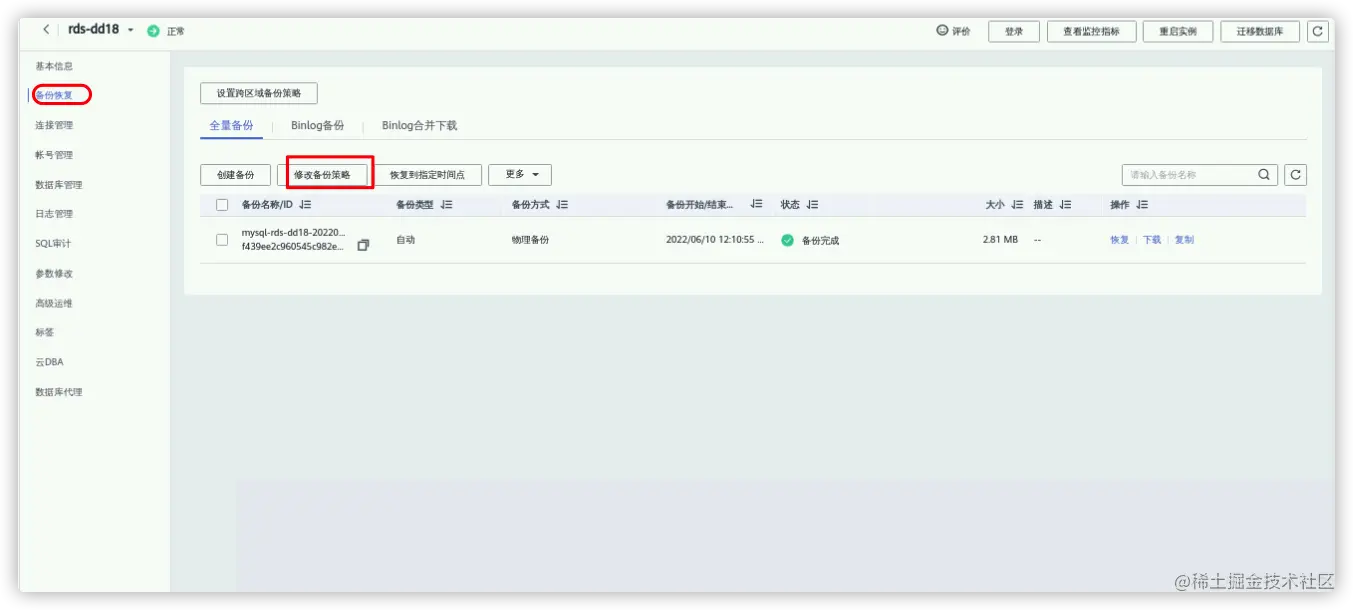The height and width of the screenshot is (610, 1353).
Task: Click the 重启实例 button
Action: coord(1178,32)
